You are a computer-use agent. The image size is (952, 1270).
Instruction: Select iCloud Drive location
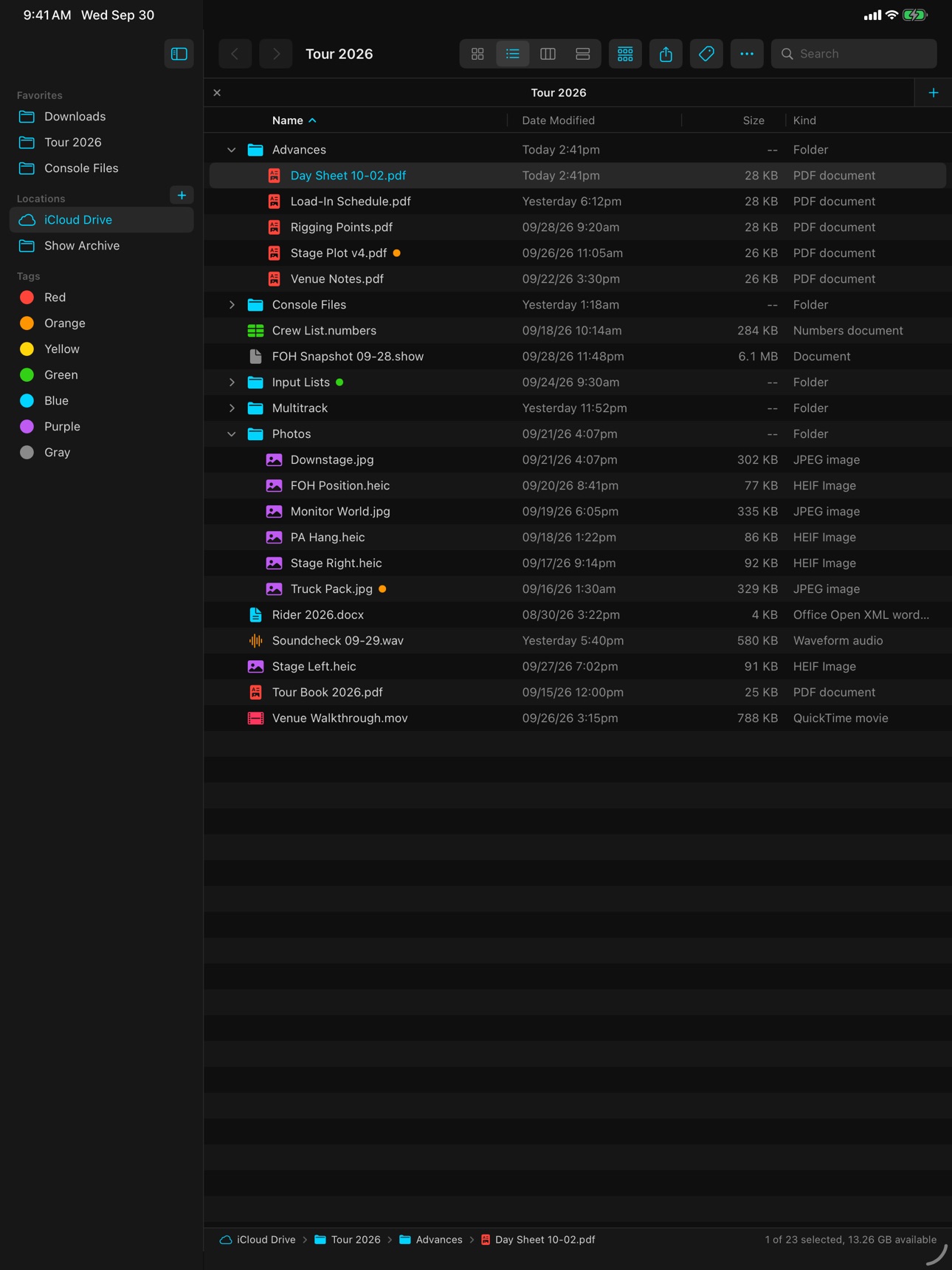101,220
